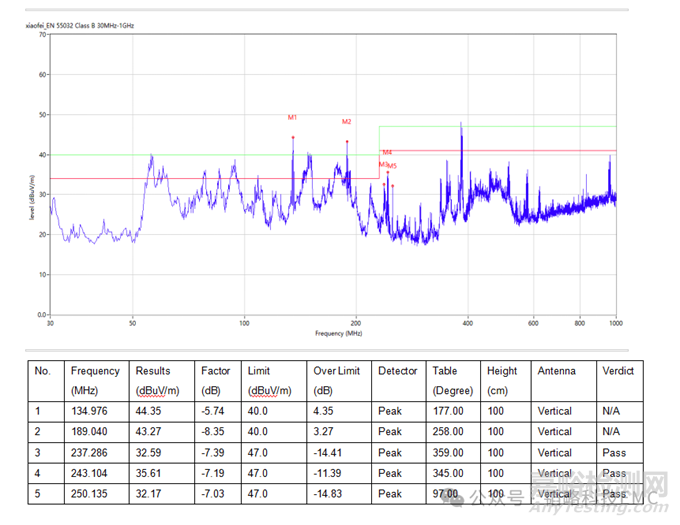
Task: Click the chart title xiaofei_EN 55032 Class B
Action: 79,25
